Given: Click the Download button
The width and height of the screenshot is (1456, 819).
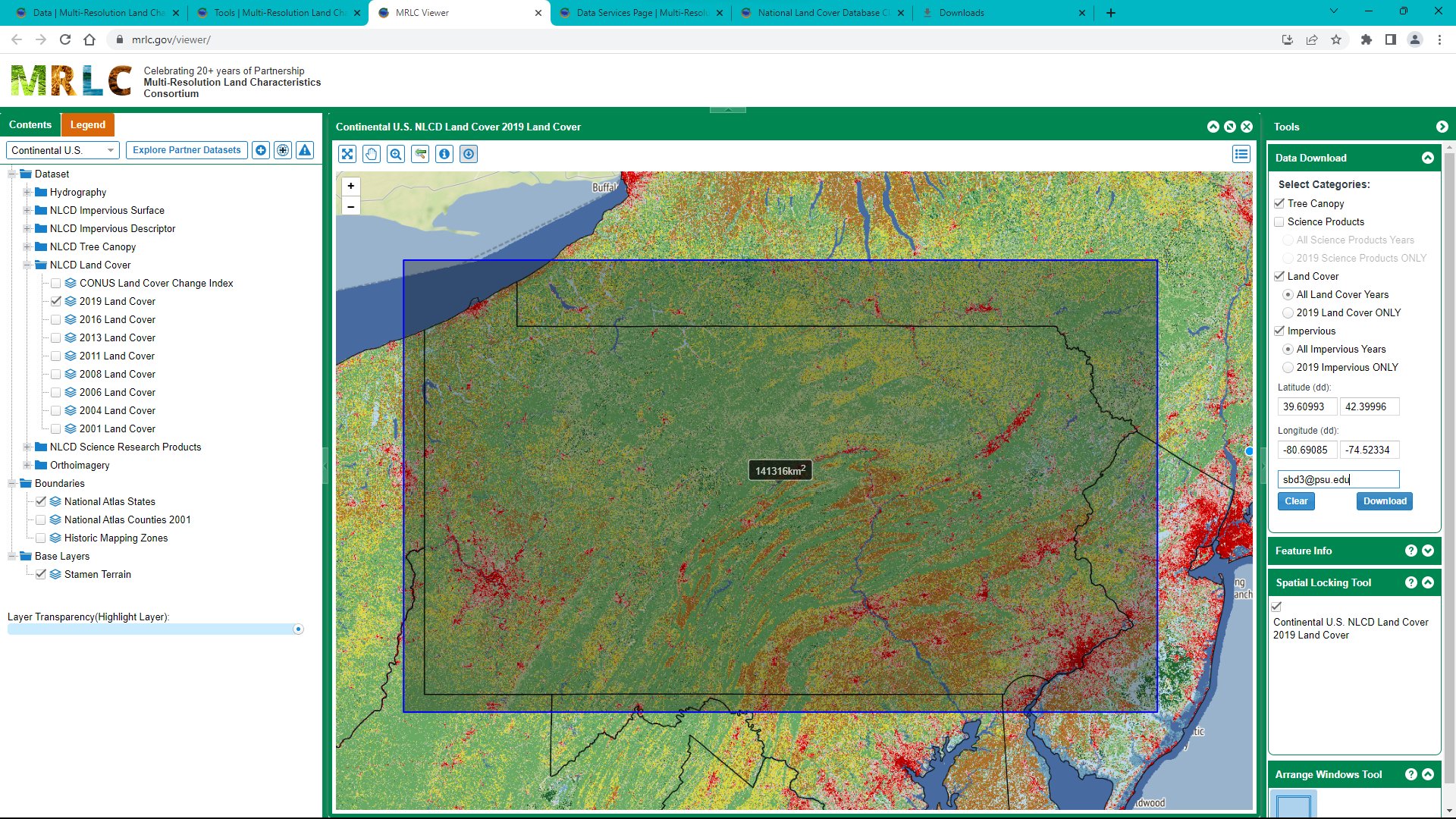Looking at the screenshot, I should pos(1385,501).
